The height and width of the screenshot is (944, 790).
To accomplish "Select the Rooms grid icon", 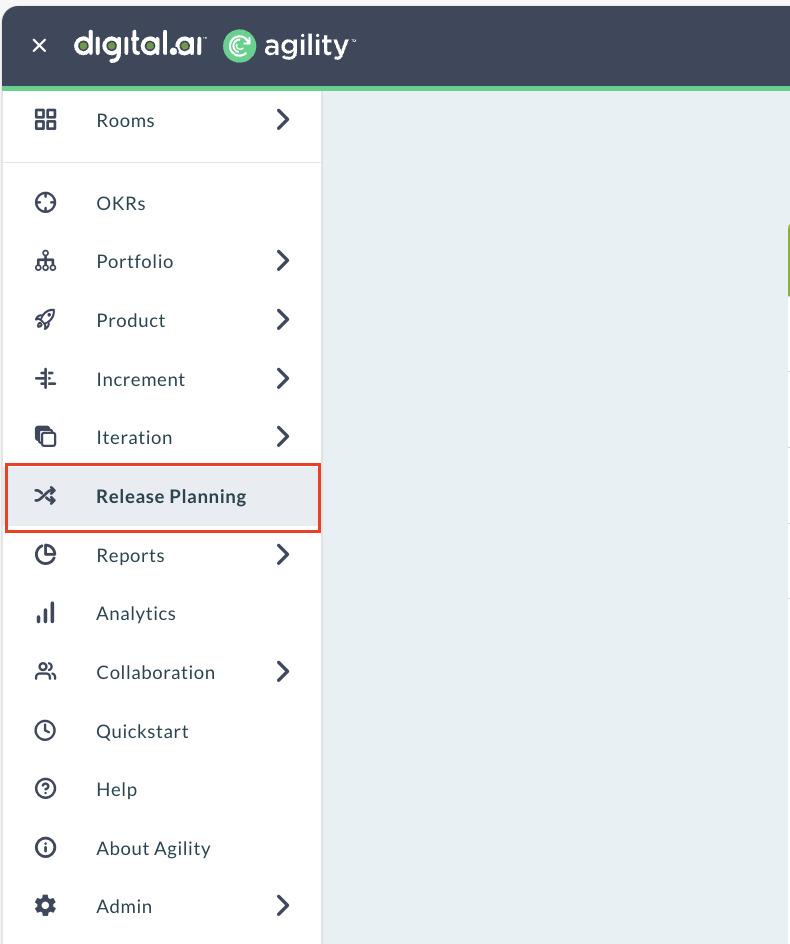I will [x=45, y=119].
